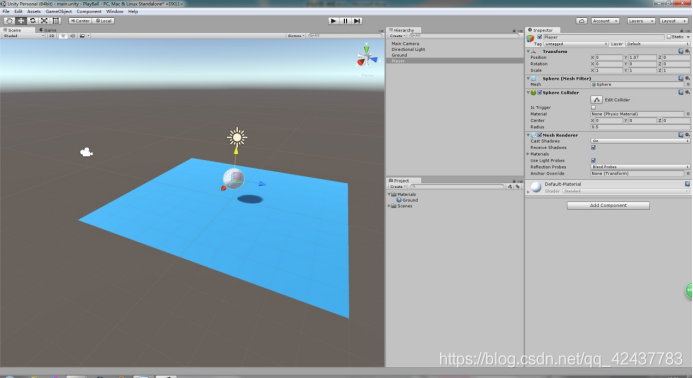The image size is (693, 378).
Task: Open the Cast Shadows dropdown
Action: [640, 141]
